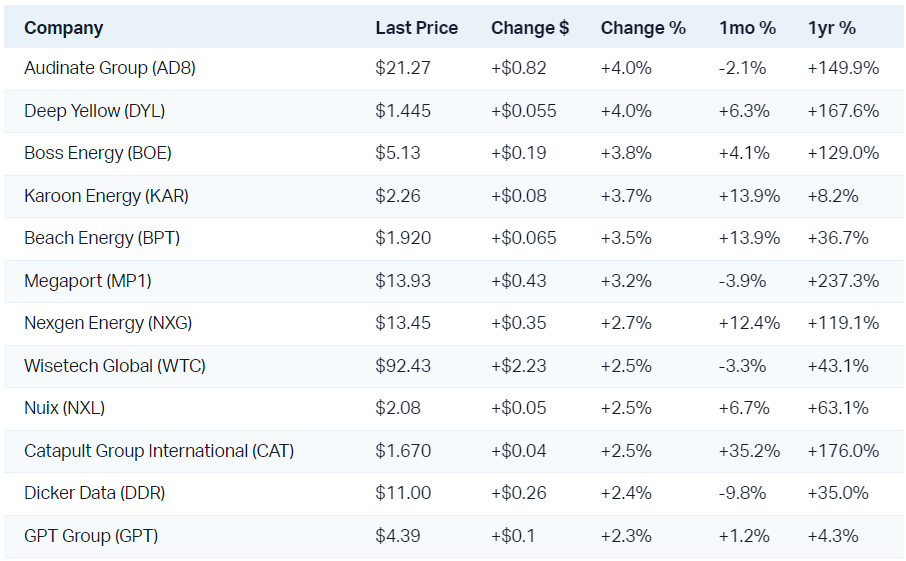The image size is (906, 561).
Task: Click Wisetech Global's $92.43 last price
Action: 403,366
